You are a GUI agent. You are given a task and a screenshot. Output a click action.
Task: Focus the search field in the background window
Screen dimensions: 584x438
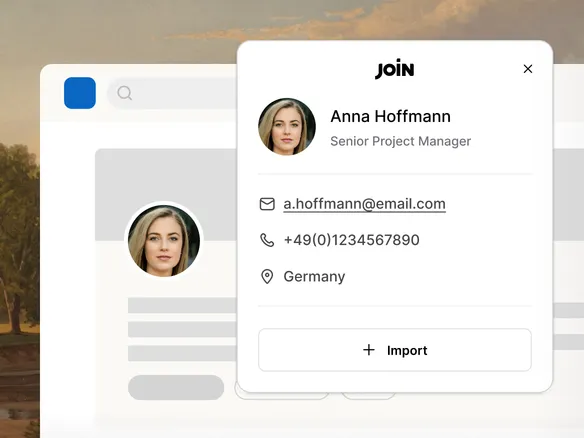[172, 93]
